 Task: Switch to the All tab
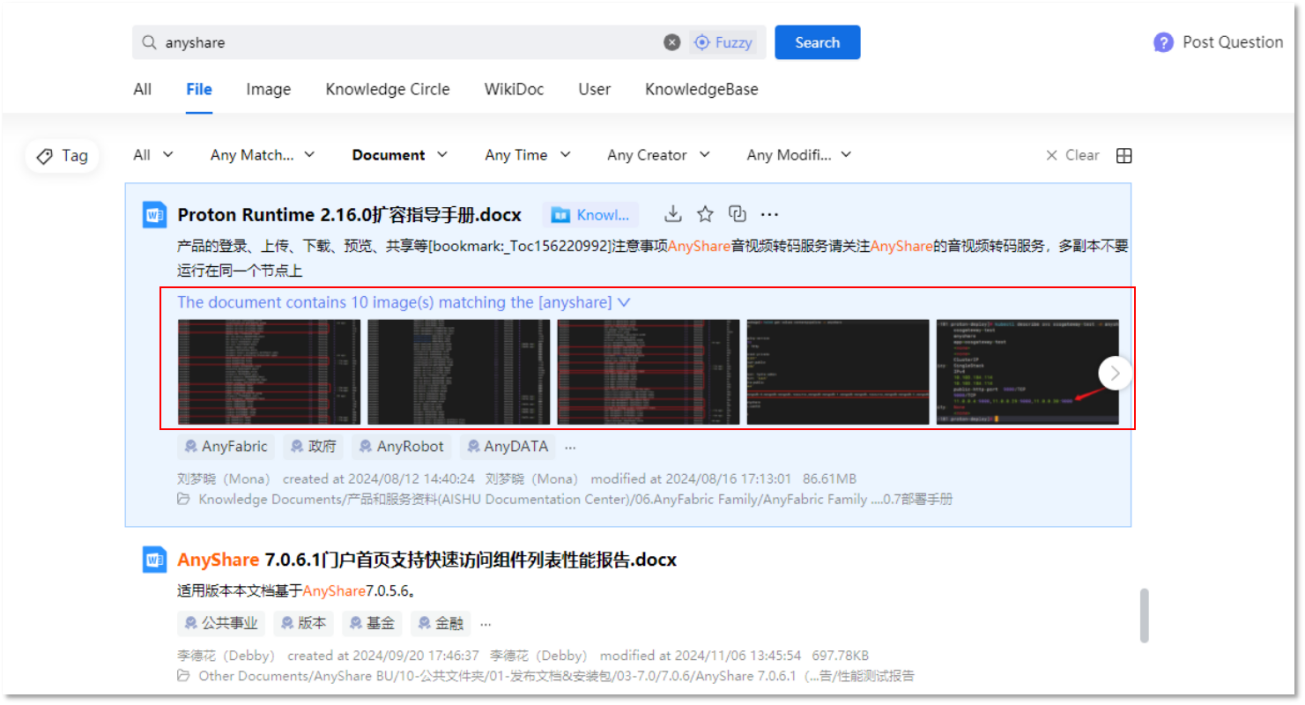(143, 89)
